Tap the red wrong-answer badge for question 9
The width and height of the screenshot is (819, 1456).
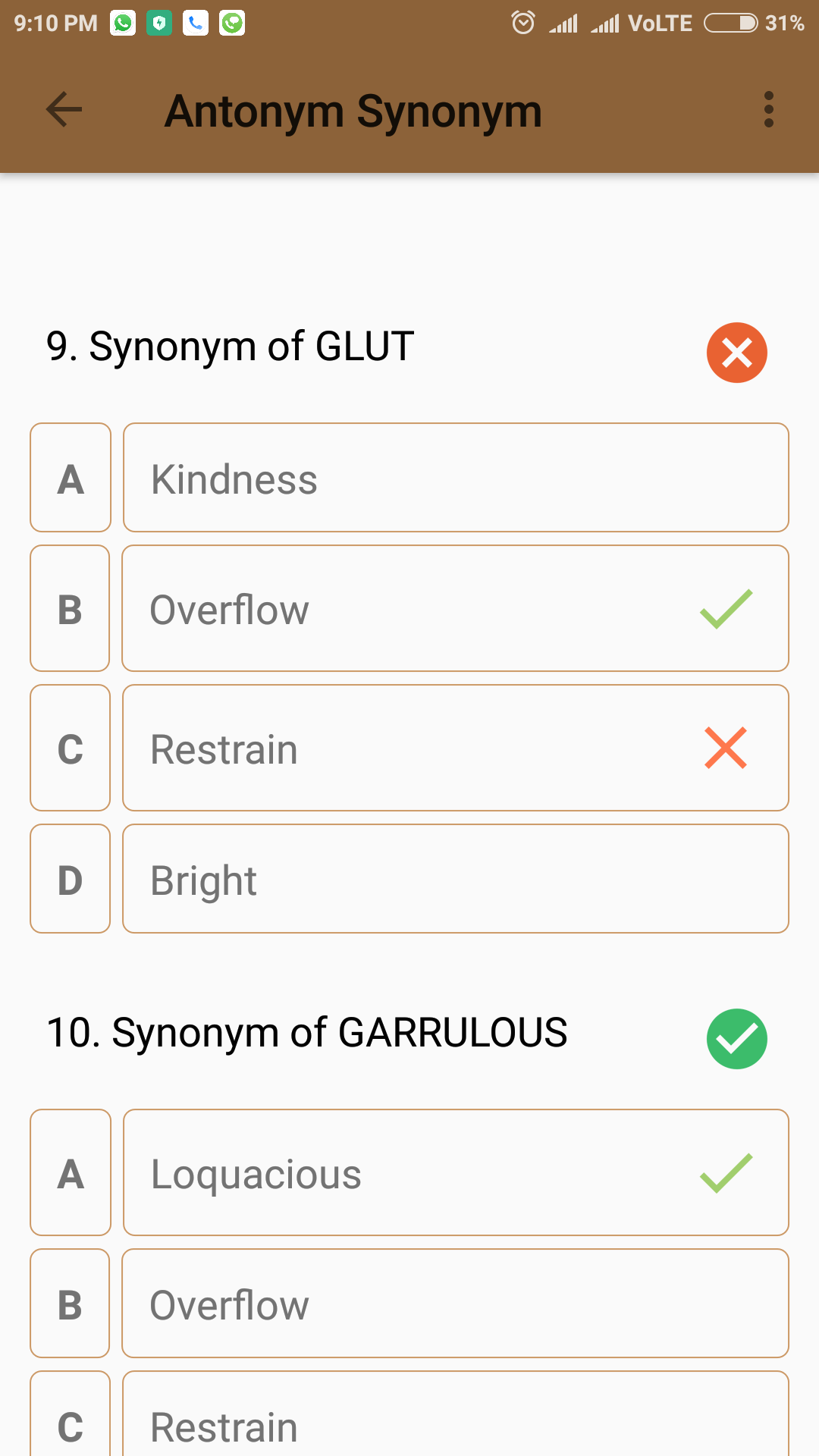click(x=736, y=353)
